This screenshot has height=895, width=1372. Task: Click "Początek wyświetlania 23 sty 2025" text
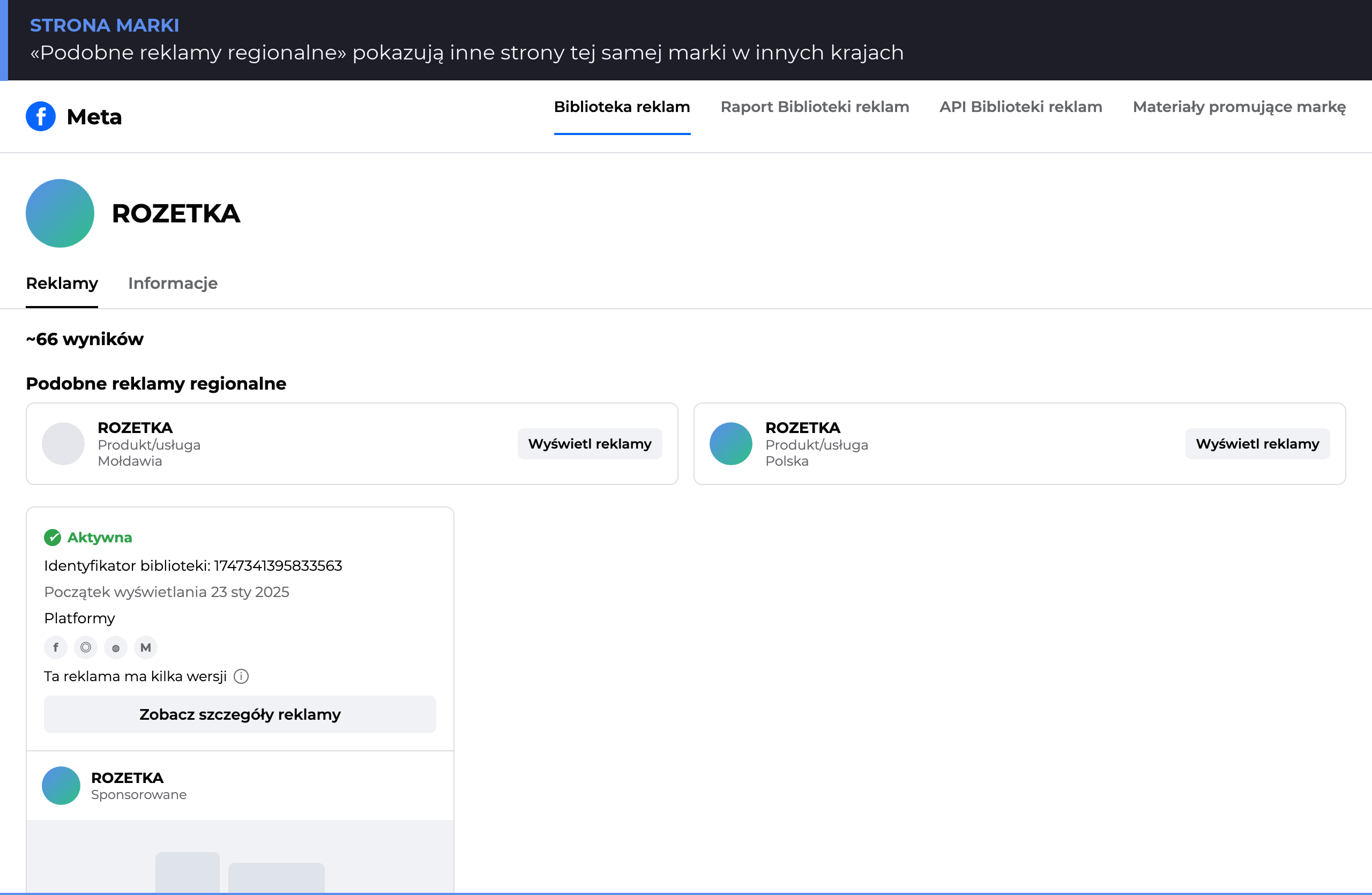(167, 592)
